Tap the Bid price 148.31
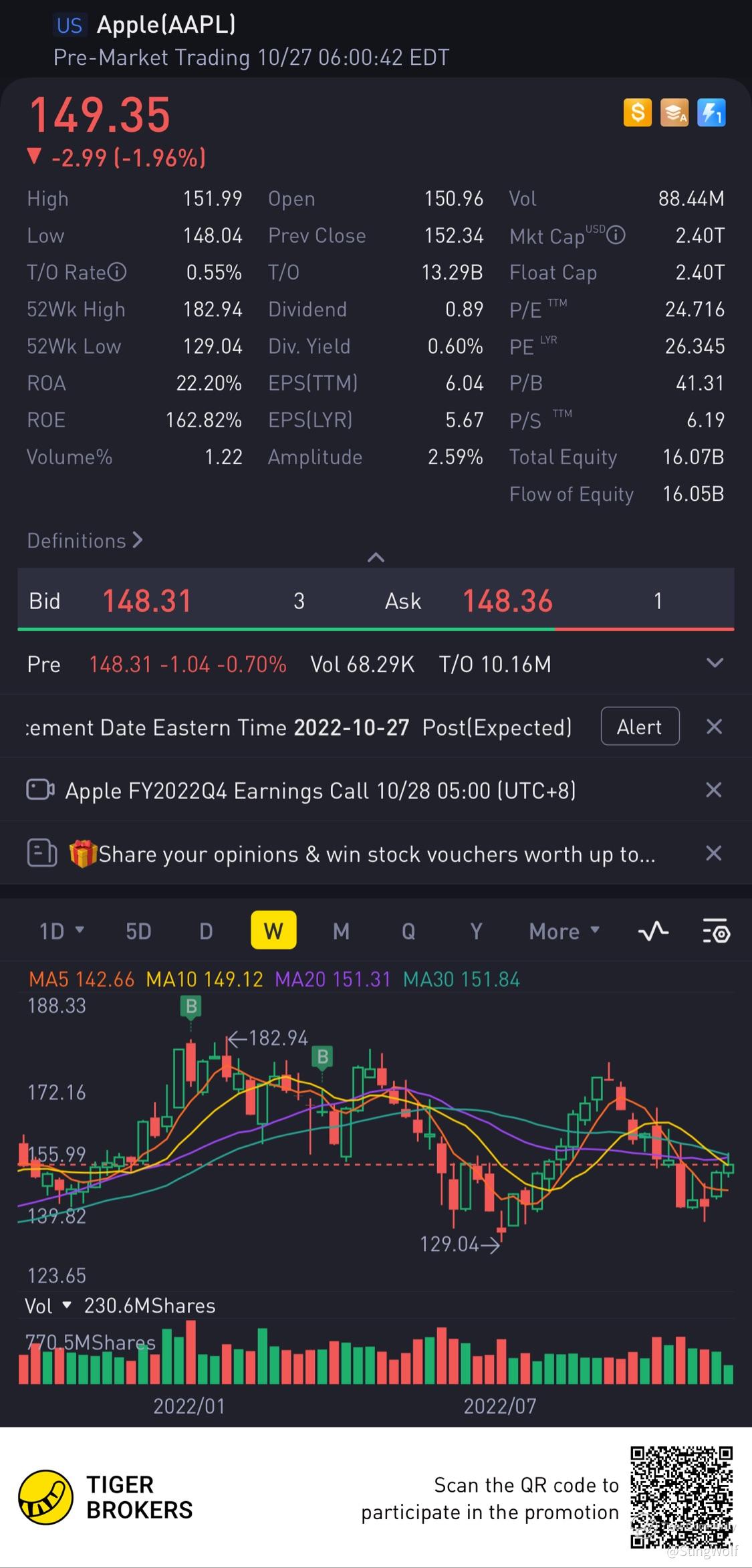 click(147, 600)
